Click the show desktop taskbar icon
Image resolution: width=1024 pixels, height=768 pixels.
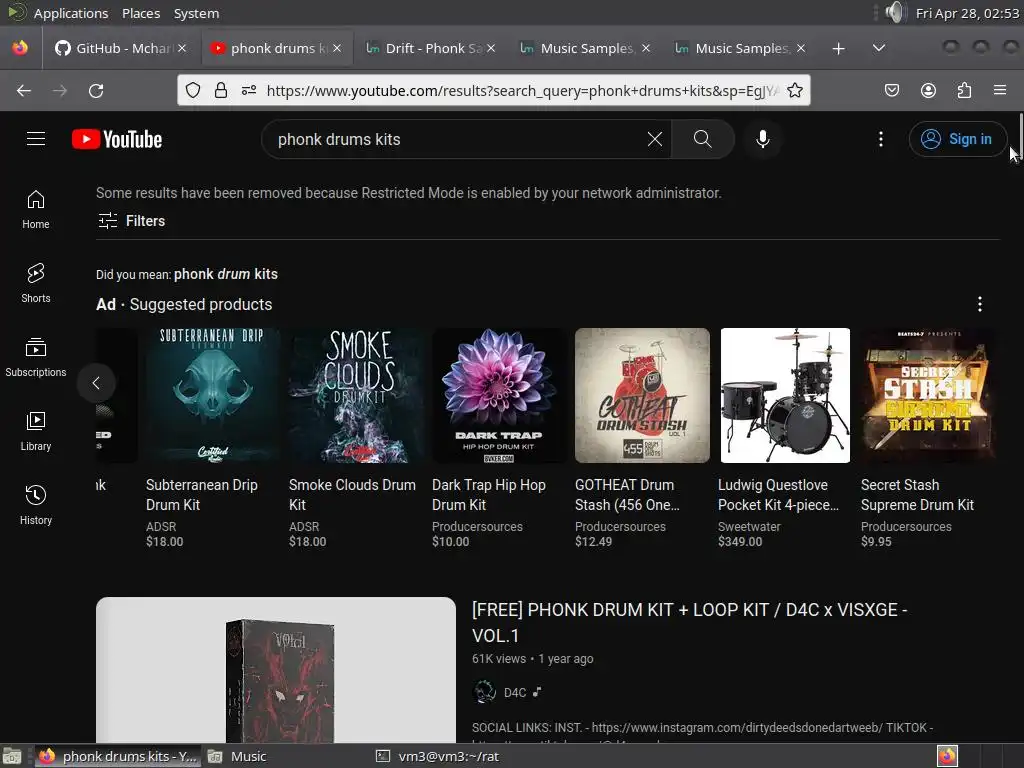click(12, 756)
